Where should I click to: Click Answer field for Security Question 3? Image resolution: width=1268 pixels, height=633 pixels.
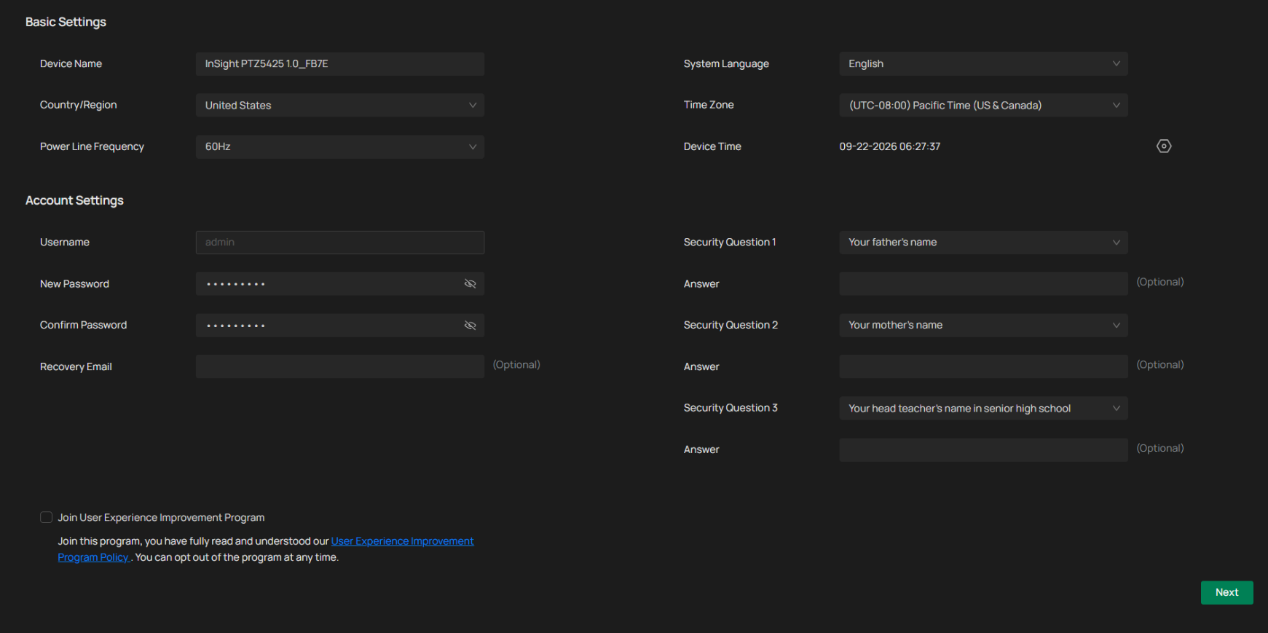[984, 449]
